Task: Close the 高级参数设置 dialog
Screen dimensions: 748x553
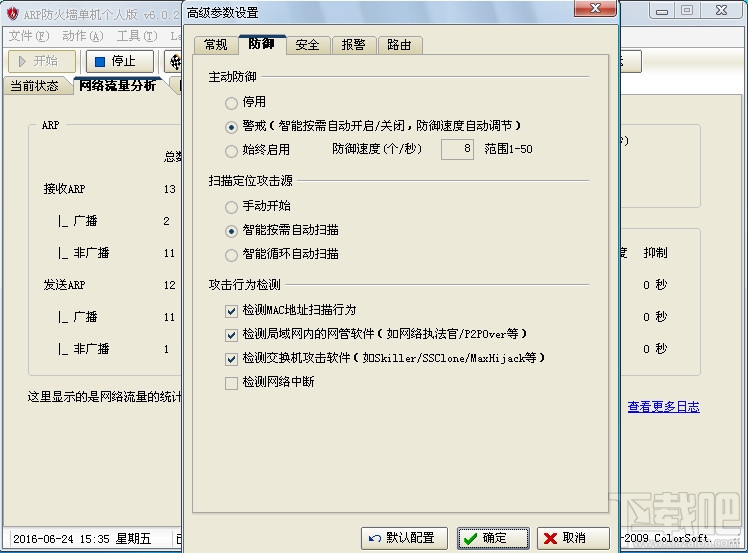Action: [595, 8]
